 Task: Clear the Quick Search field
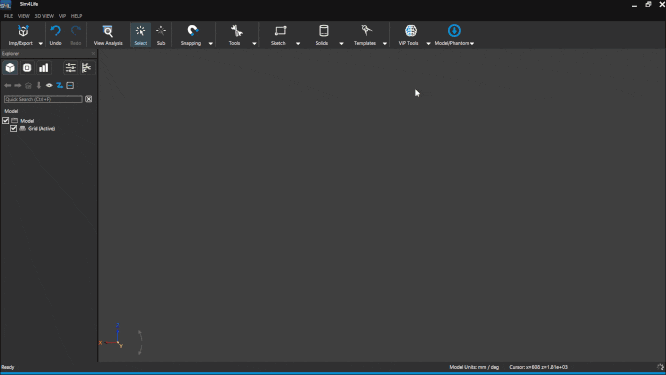[x=88, y=99]
